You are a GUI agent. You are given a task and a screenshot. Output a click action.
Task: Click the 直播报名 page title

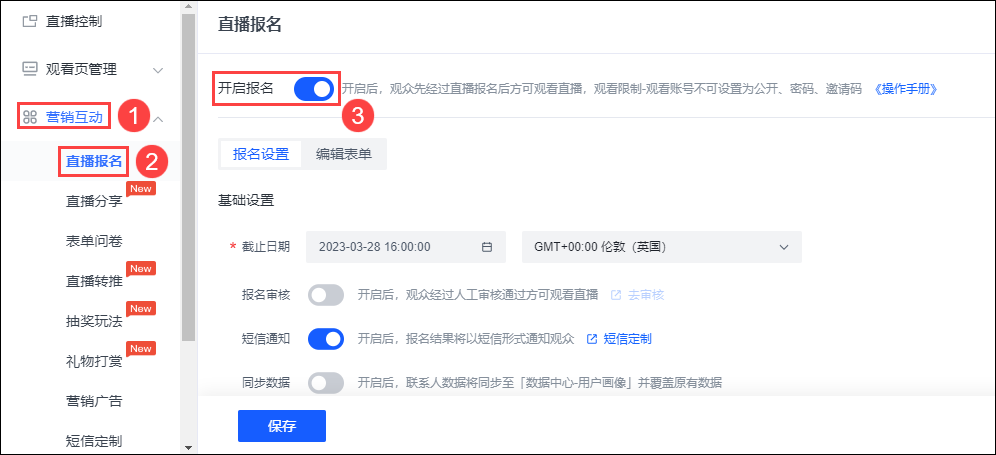pyautogui.click(x=250, y=24)
